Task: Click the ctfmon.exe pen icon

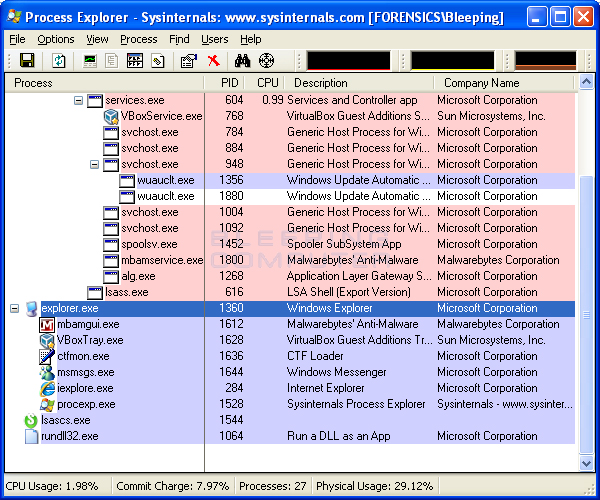Action: (x=47, y=357)
